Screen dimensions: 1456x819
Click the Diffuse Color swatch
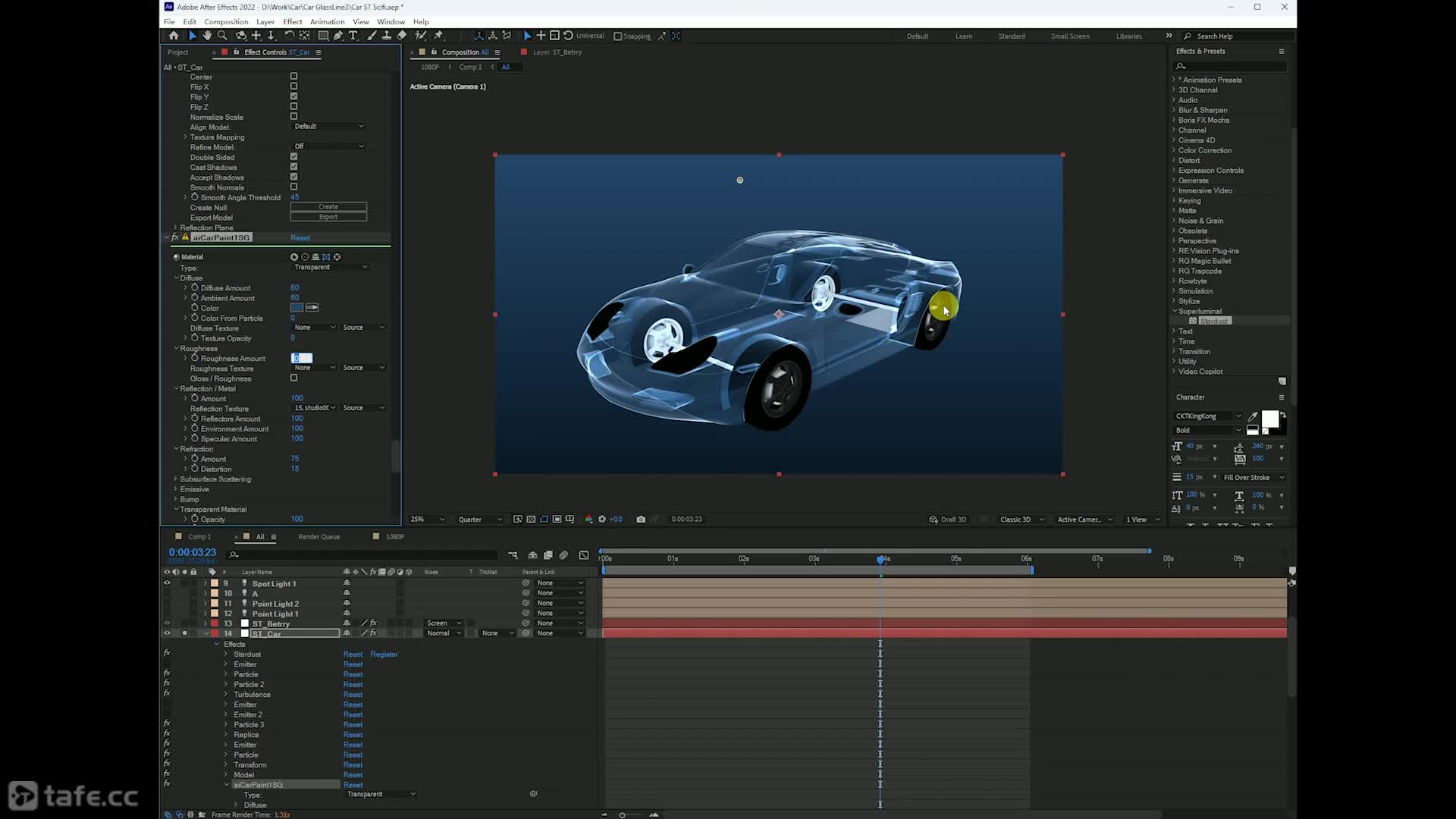pyautogui.click(x=297, y=308)
